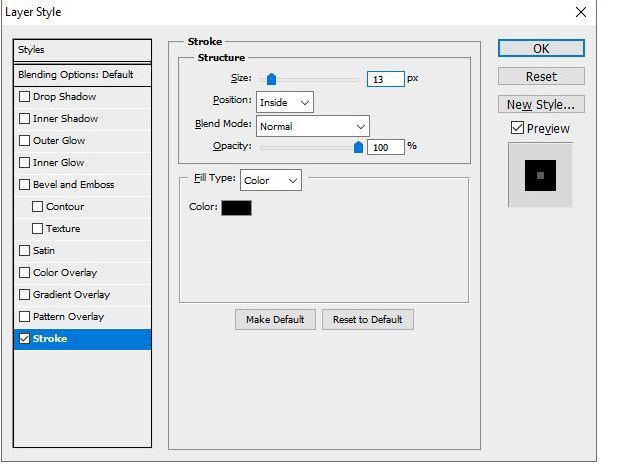Click the Make Default button
Screen dimensions: 627x464
[276, 319]
